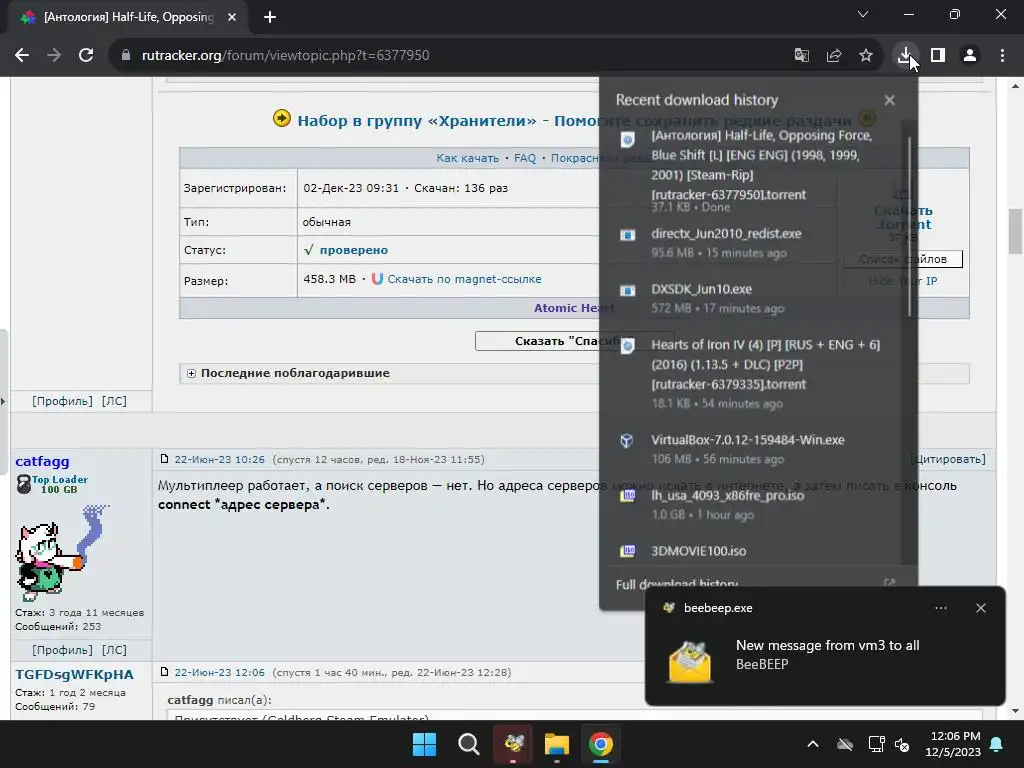Open File Explorer from the taskbar
This screenshot has width=1024, height=768.
557,744
